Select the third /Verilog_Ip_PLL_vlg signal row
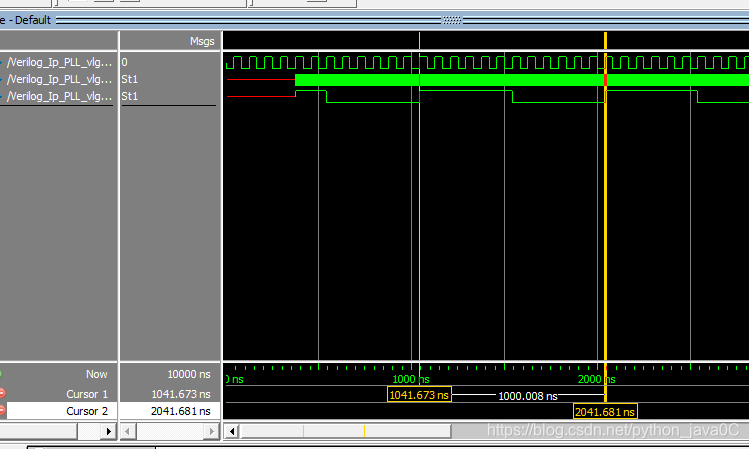749x449 pixels. coord(59,96)
